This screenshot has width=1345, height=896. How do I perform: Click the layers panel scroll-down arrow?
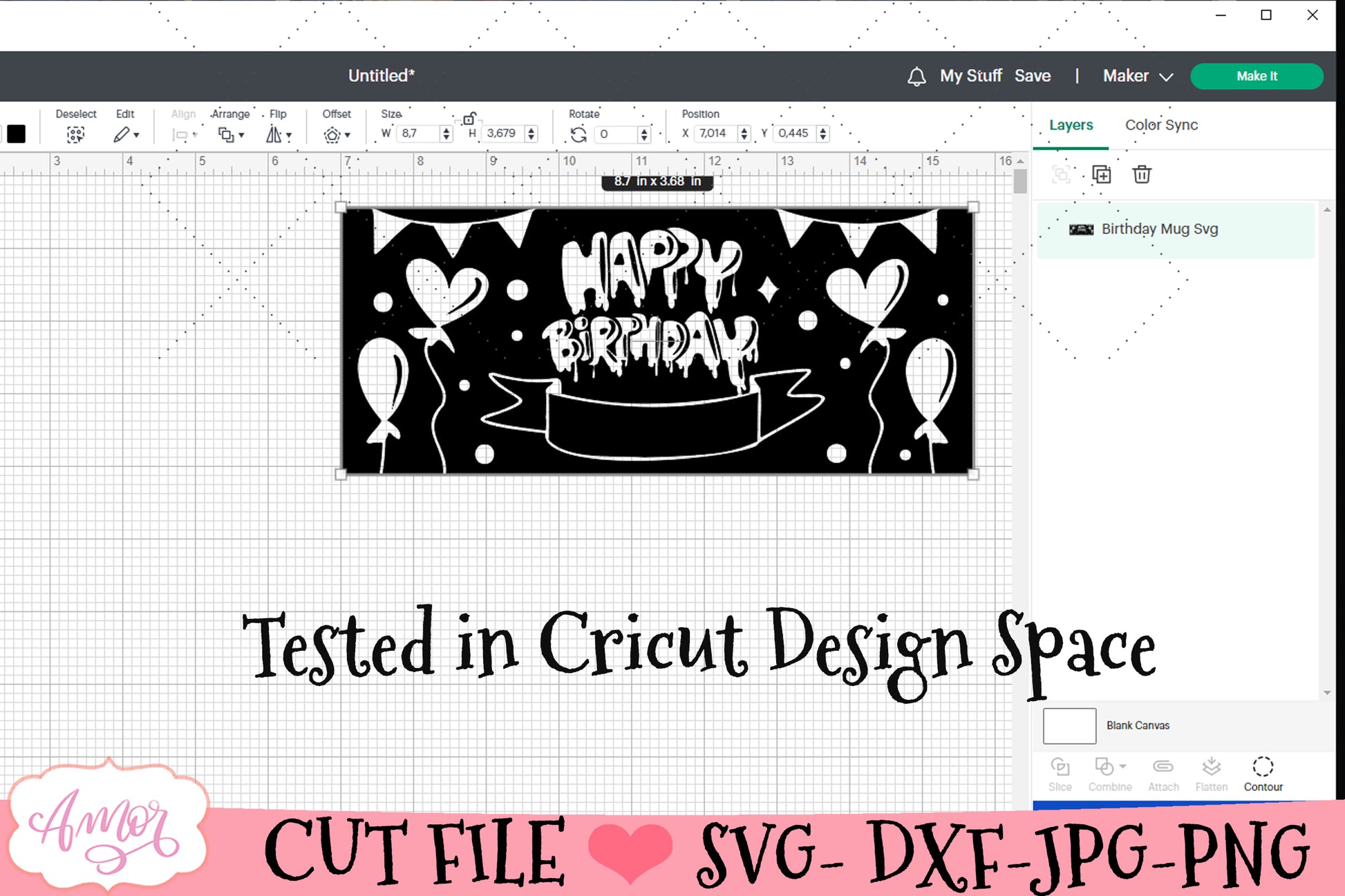tap(1326, 692)
